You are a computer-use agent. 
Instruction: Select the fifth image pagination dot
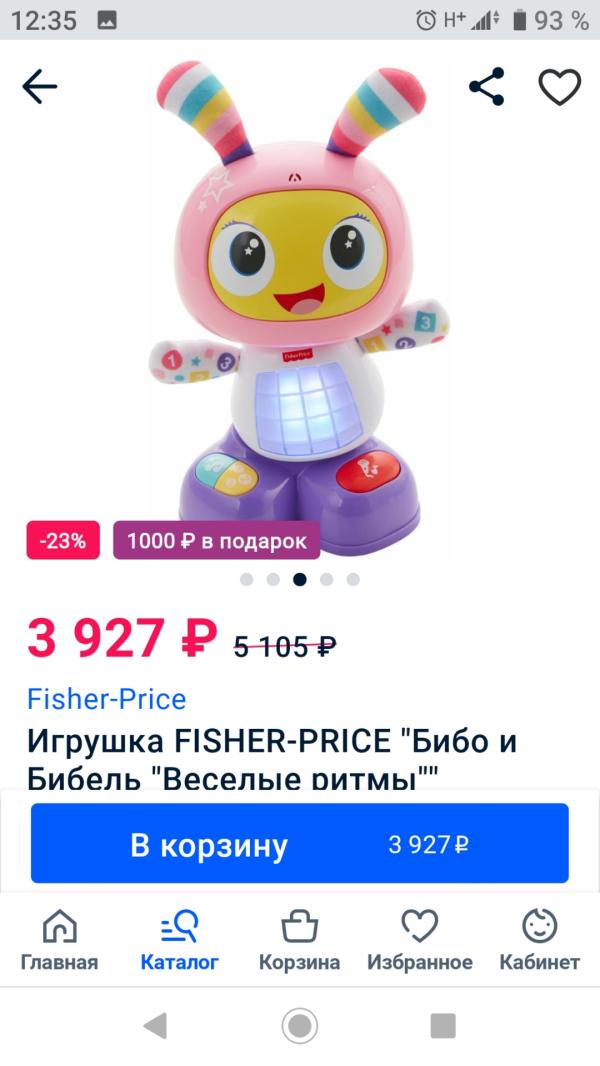click(353, 579)
